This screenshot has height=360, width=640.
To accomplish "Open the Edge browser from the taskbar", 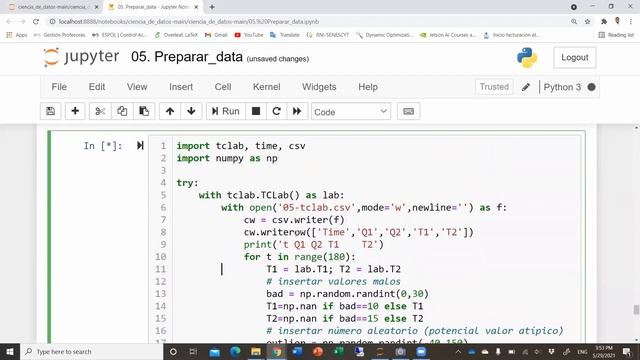I will coord(235,351).
